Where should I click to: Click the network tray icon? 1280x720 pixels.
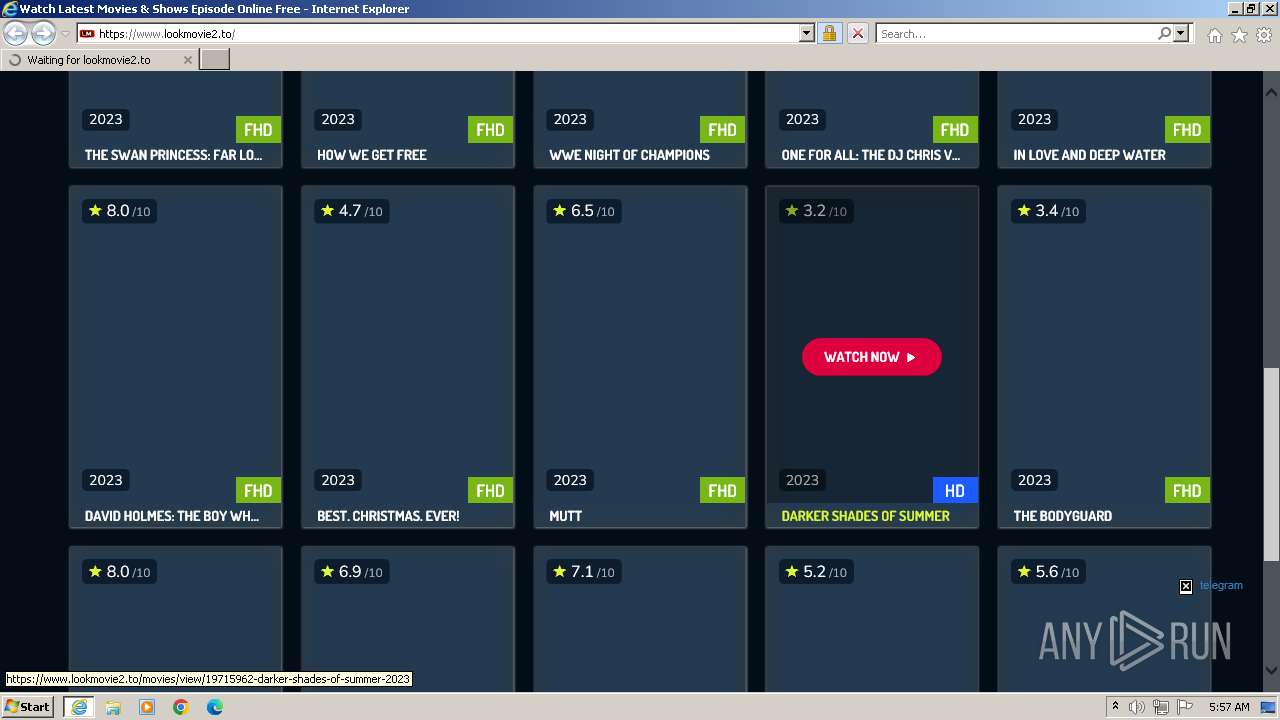[x=1160, y=707]
